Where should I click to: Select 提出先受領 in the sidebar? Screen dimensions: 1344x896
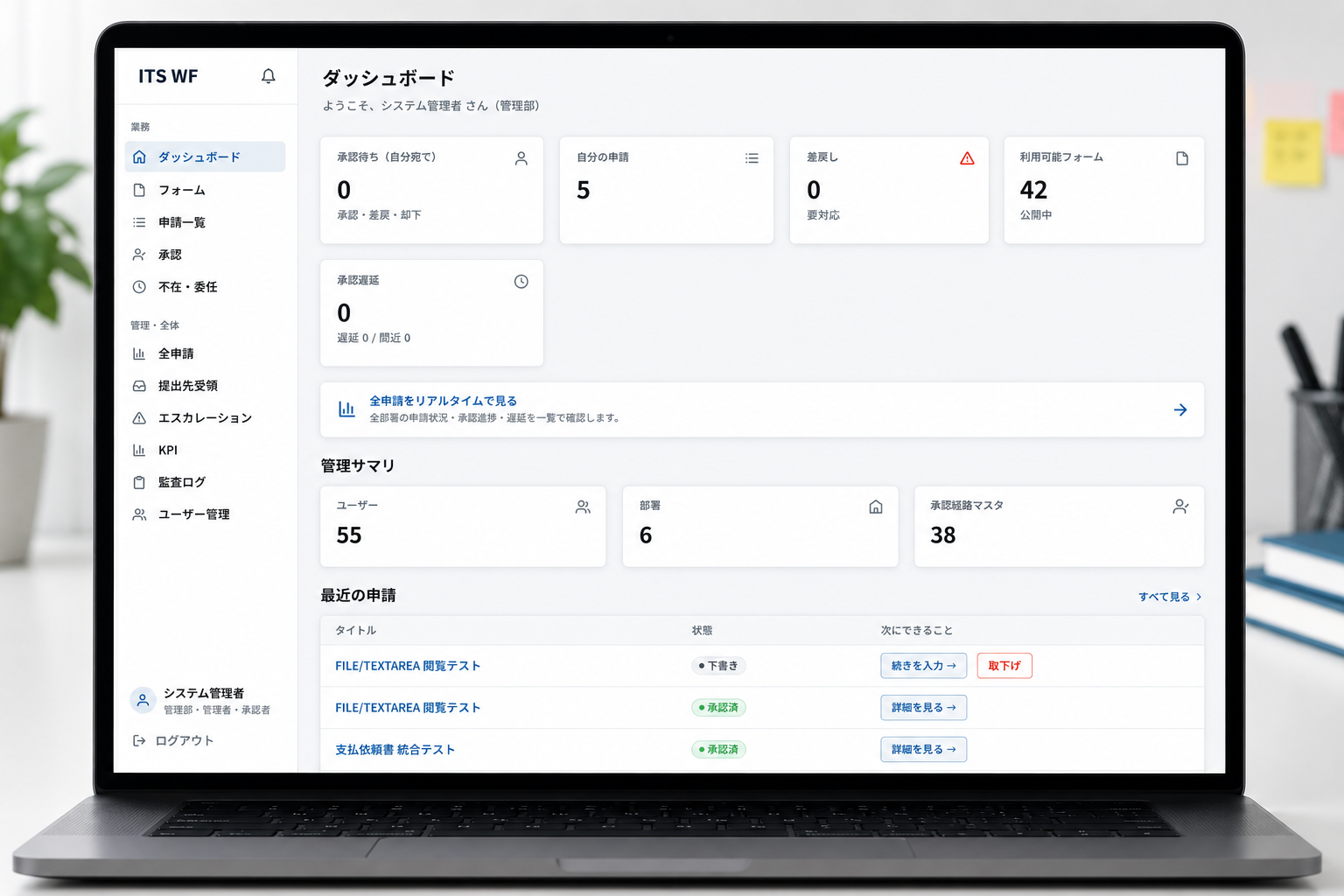(205, 386)
